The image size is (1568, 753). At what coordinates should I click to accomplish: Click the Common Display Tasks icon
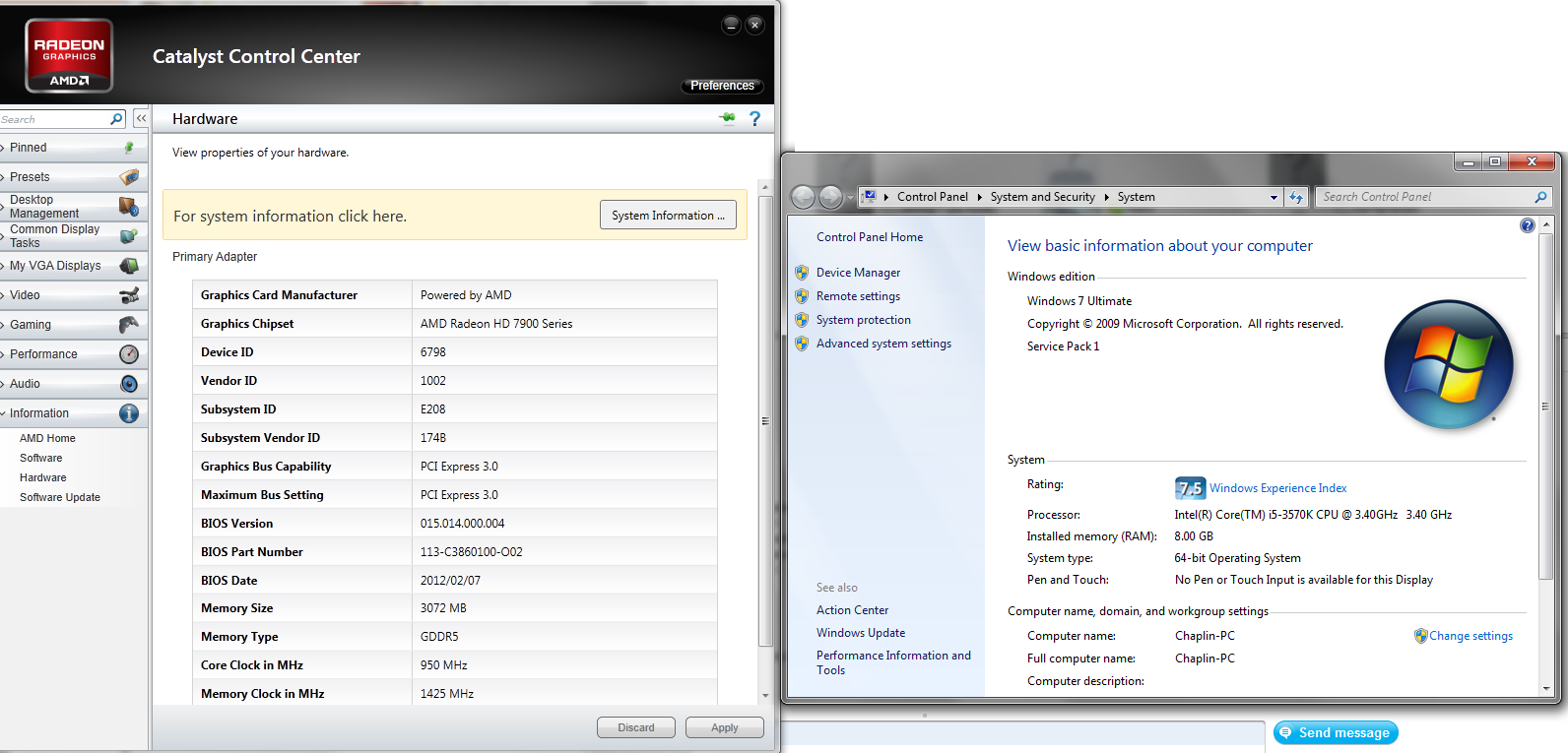(129, 236)
